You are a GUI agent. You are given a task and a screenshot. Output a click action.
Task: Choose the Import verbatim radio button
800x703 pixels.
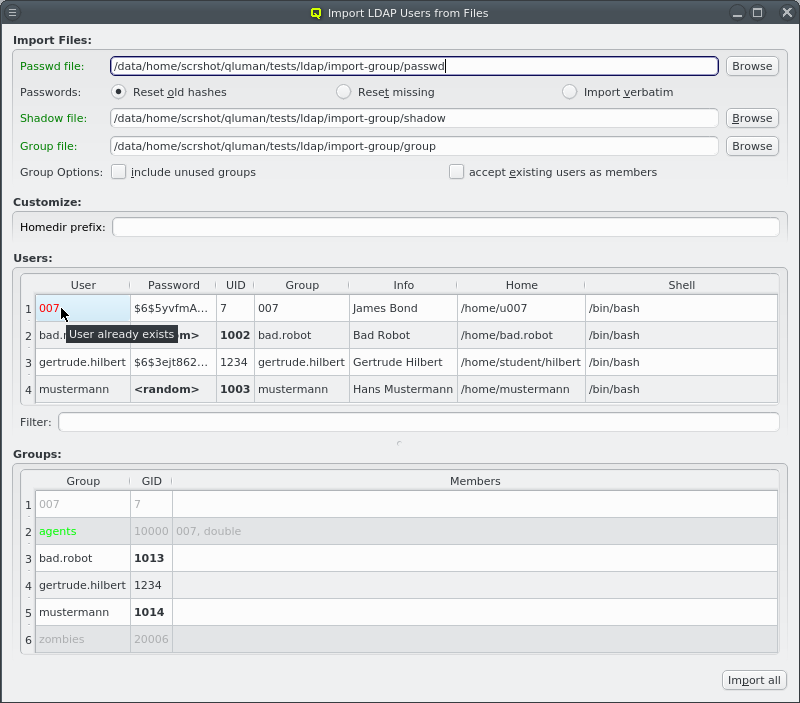pyautogui.click(x=569, y=92)
